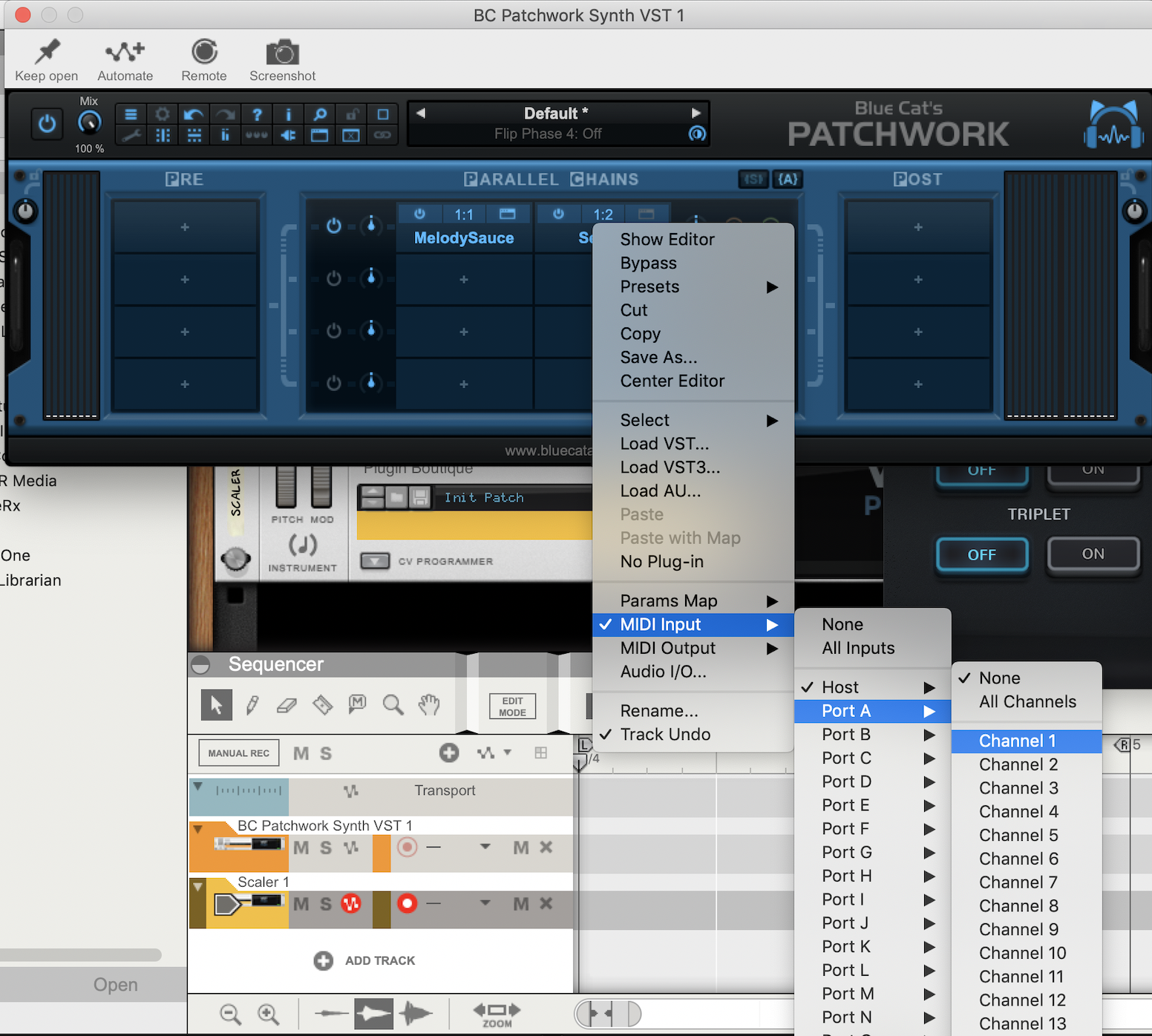Click the info icon in Patchwork toolbar
Screen dimensions: 1152x1036
[289, 114]
